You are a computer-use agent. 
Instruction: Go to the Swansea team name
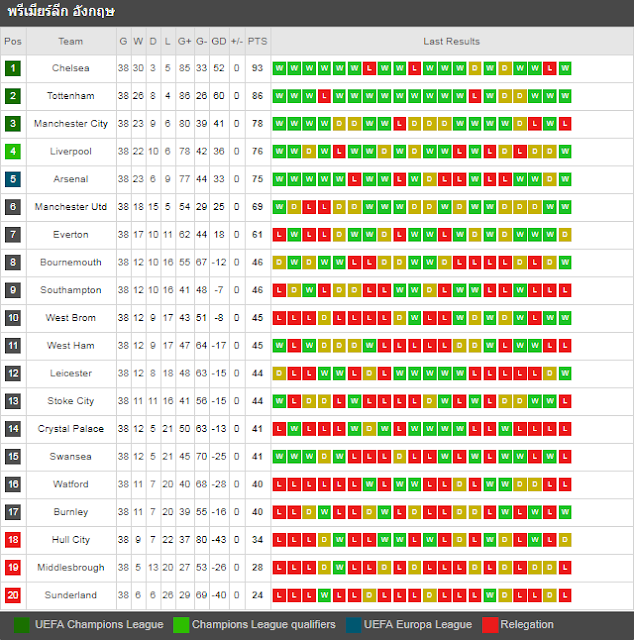tap(71, 457)
